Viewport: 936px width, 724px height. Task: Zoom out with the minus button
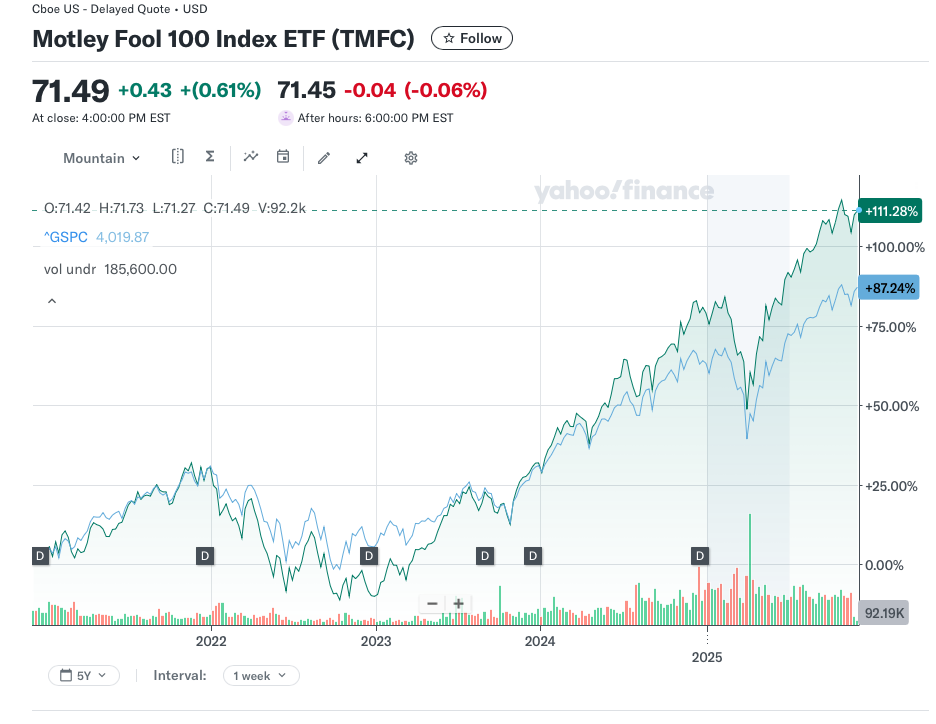[x=432, y=604]
